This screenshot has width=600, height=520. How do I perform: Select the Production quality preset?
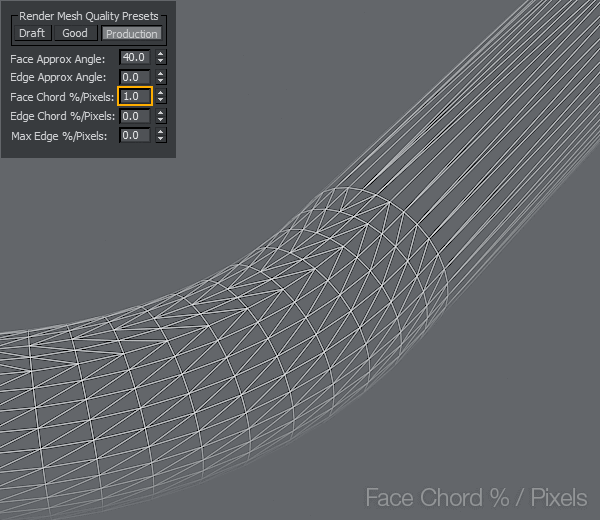coord(132,34)
